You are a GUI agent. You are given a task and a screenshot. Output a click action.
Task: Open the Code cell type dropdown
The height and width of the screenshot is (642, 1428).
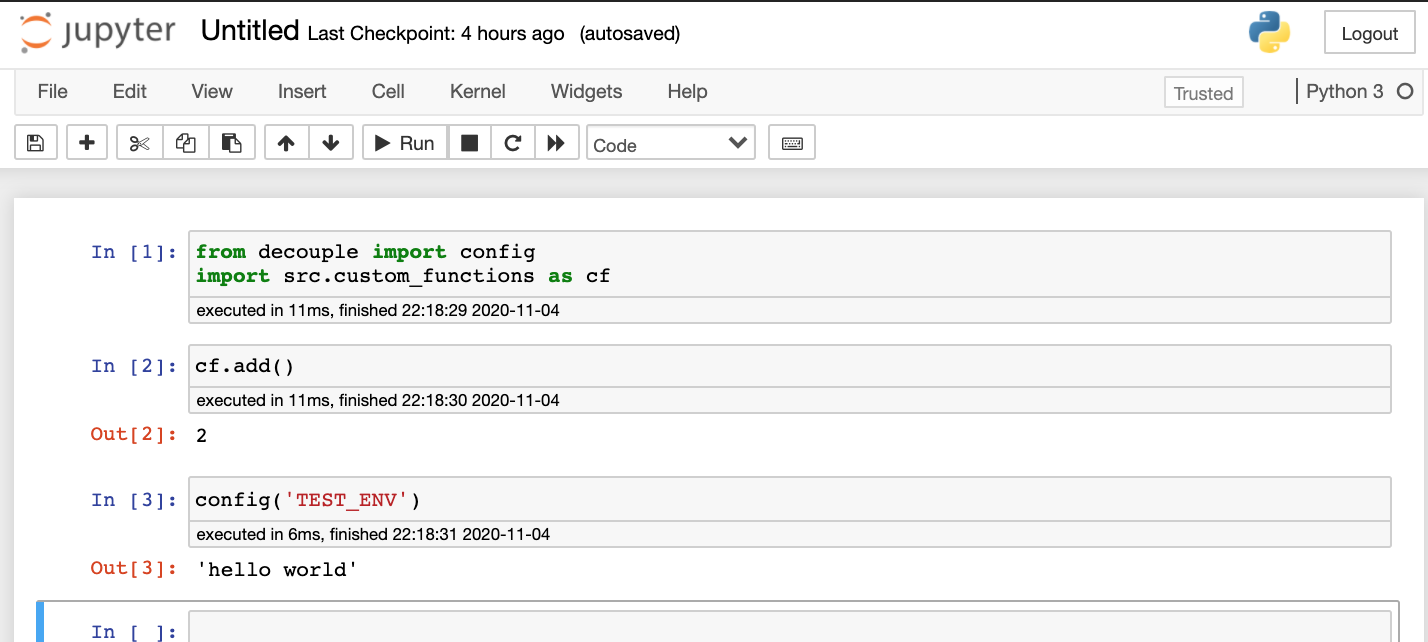point(671,143)
